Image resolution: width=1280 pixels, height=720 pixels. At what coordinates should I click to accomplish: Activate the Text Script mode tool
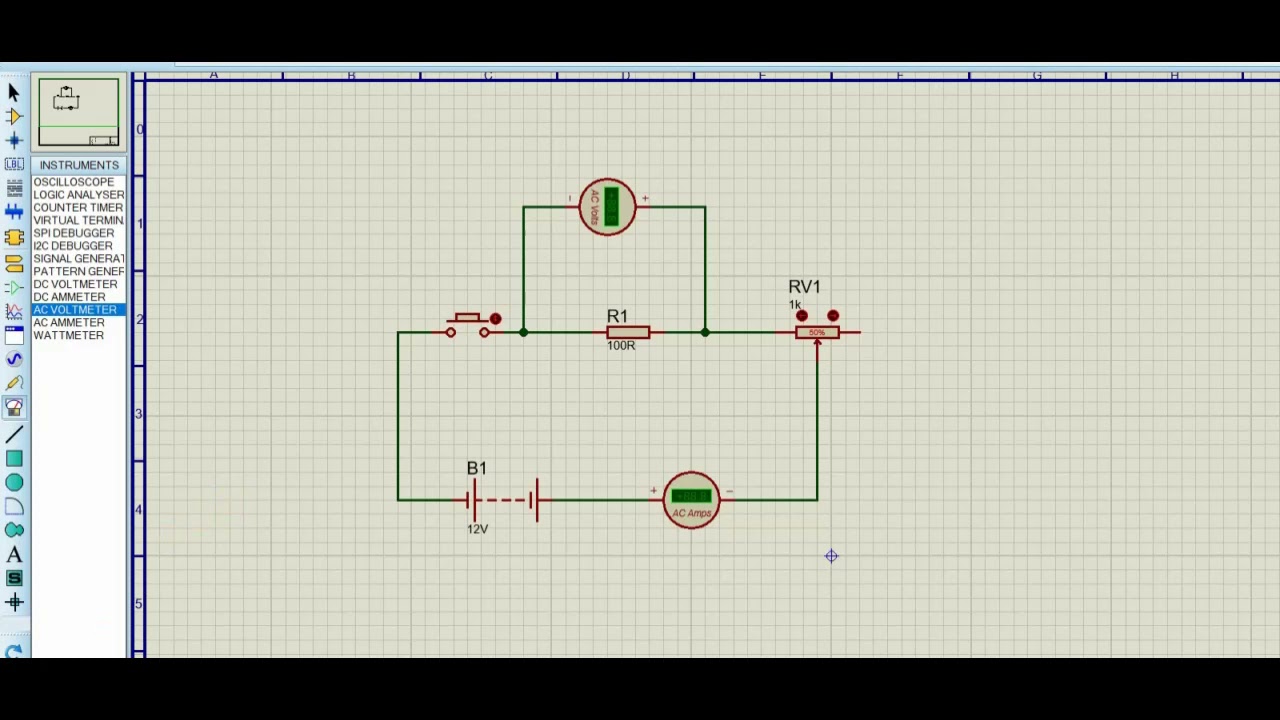point(14,188)
